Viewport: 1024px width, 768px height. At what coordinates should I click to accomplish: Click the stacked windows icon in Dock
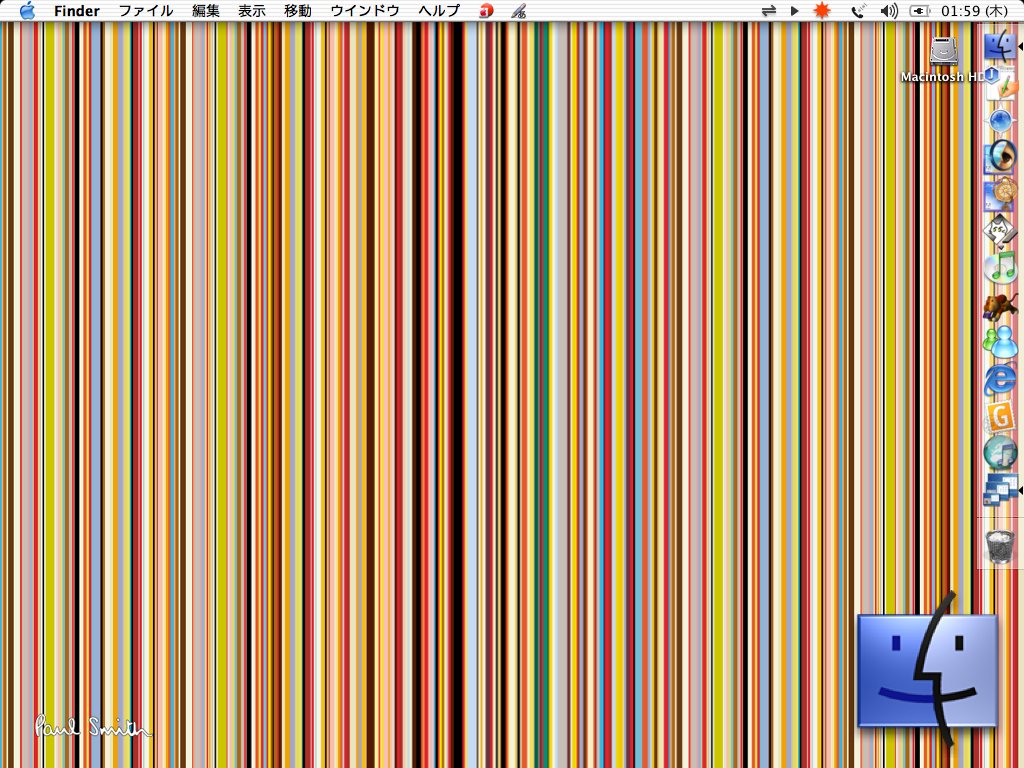[1000, 490]
